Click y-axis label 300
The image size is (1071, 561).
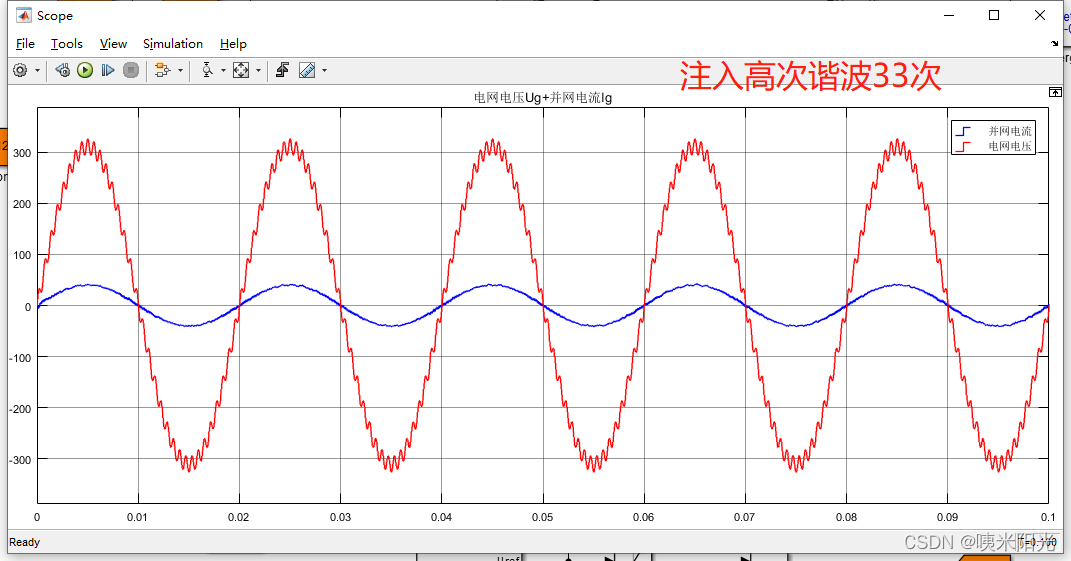pyautogui.click(x=23, y=153)
